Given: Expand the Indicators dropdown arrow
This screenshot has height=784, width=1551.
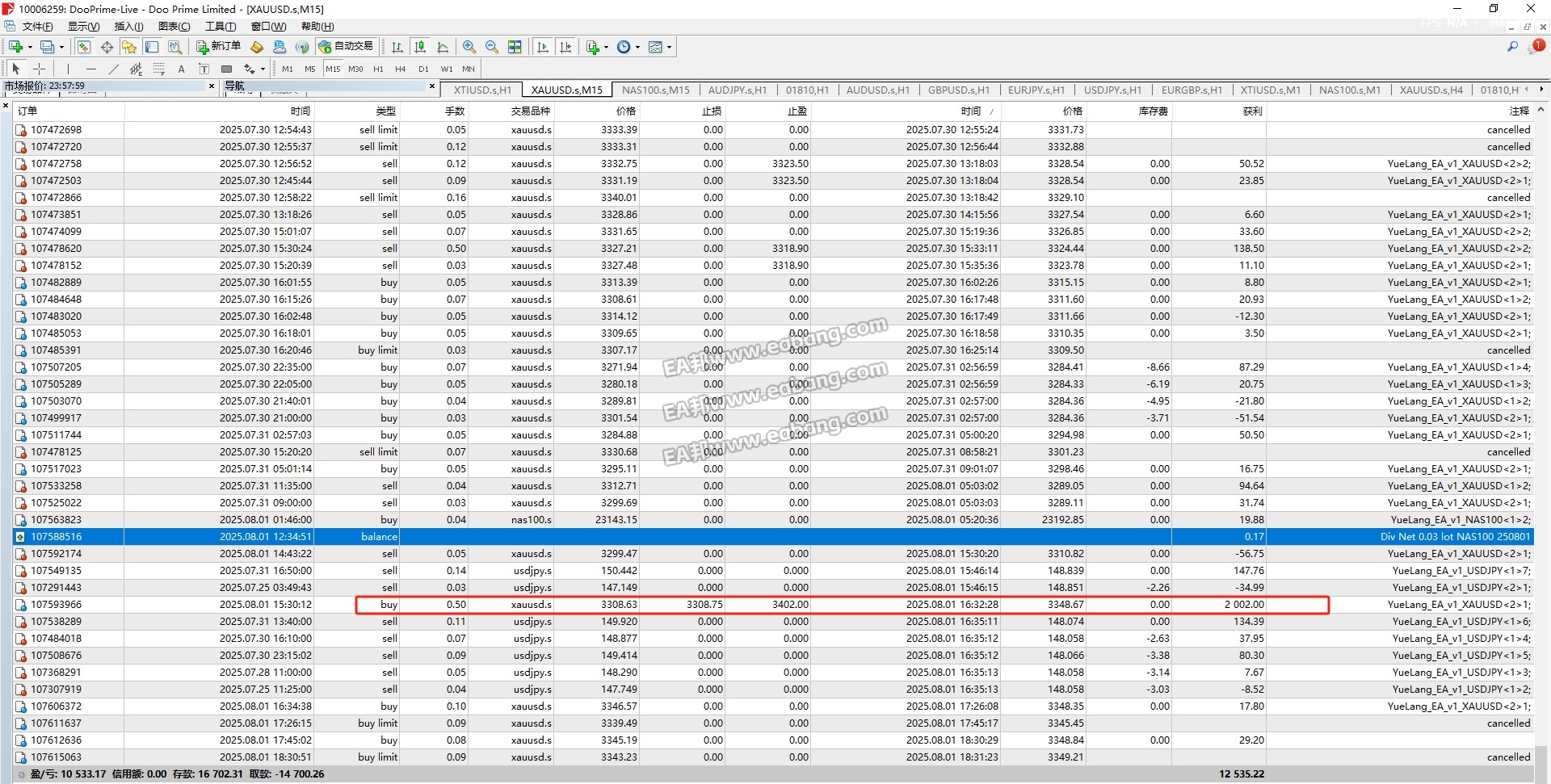Looking at the screenshot, I should point(606,47).
